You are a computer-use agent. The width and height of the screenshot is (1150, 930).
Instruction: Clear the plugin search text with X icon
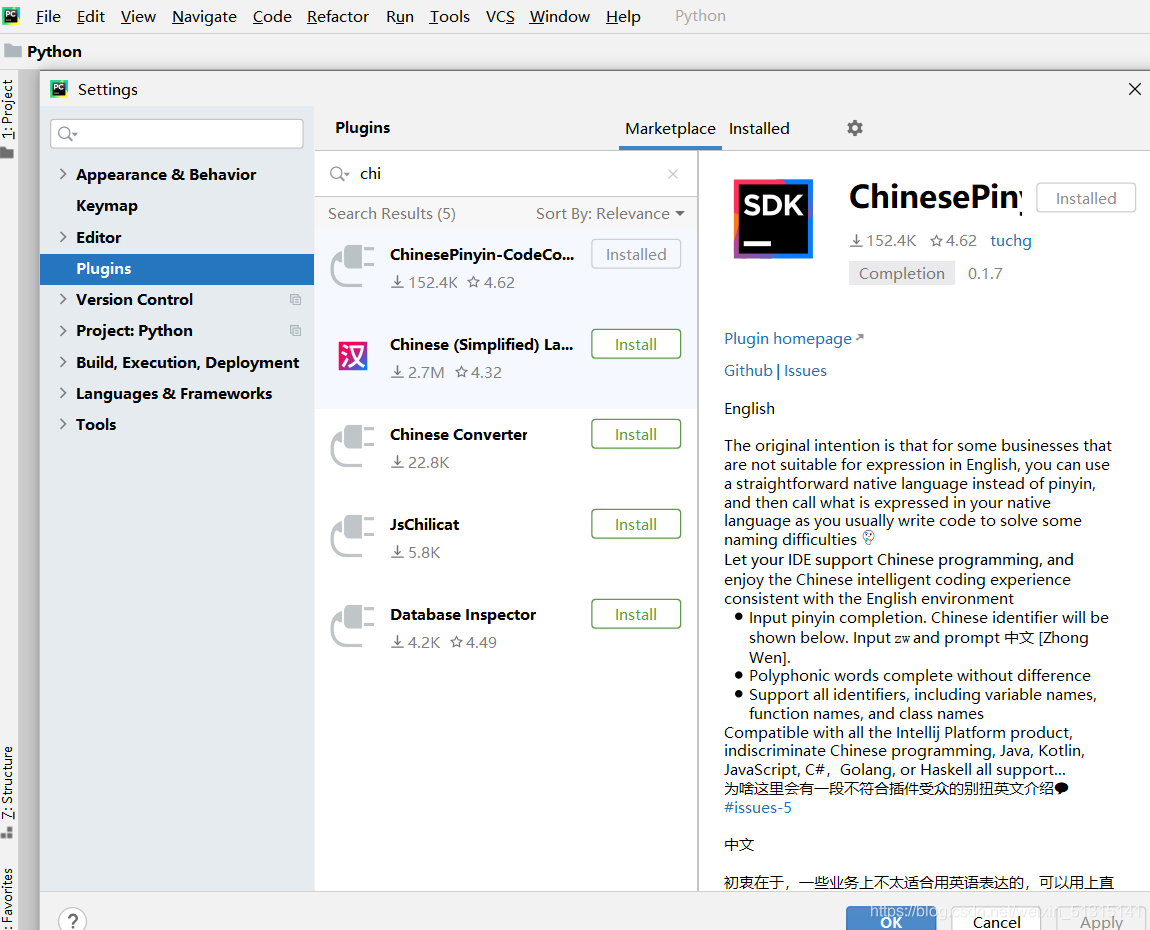pos(673,174)
